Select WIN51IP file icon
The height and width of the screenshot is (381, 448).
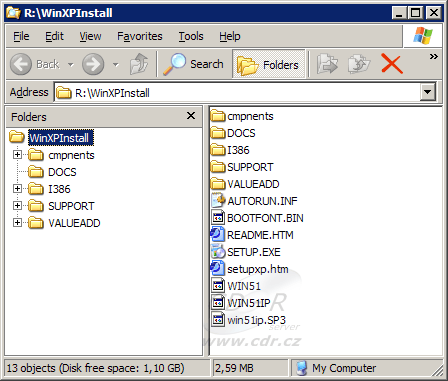pos(218,303)
